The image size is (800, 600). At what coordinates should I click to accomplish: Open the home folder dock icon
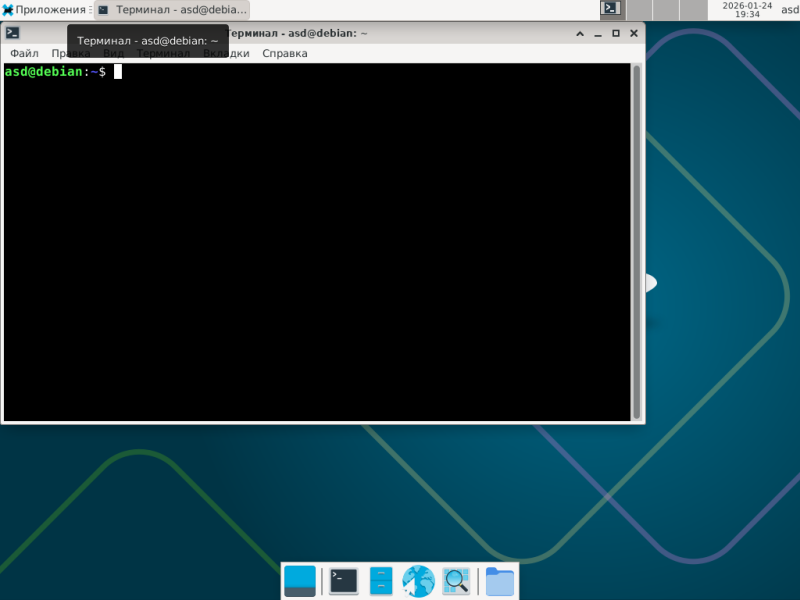tap(499, 581)
